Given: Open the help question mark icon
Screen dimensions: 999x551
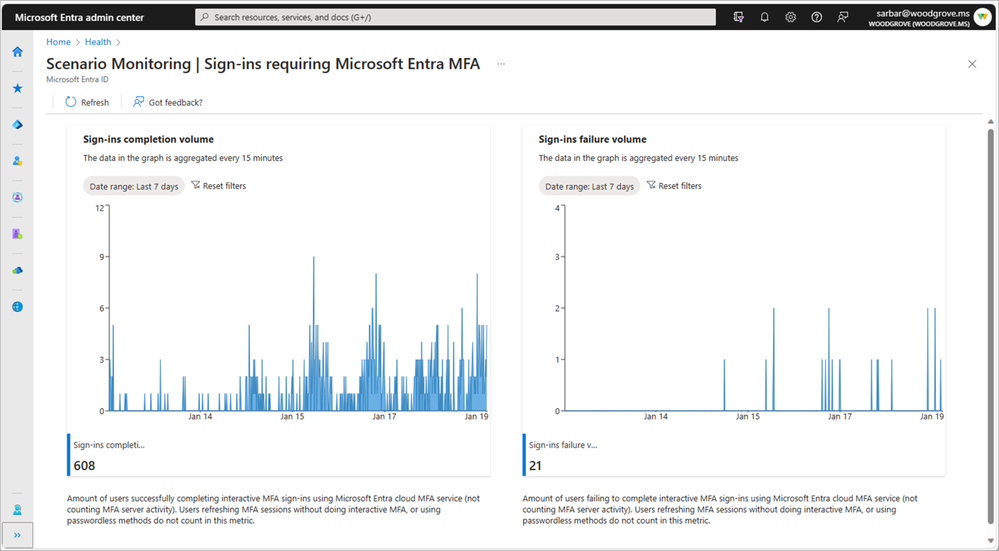Looking at the screenshot, I should coord(817,17).
